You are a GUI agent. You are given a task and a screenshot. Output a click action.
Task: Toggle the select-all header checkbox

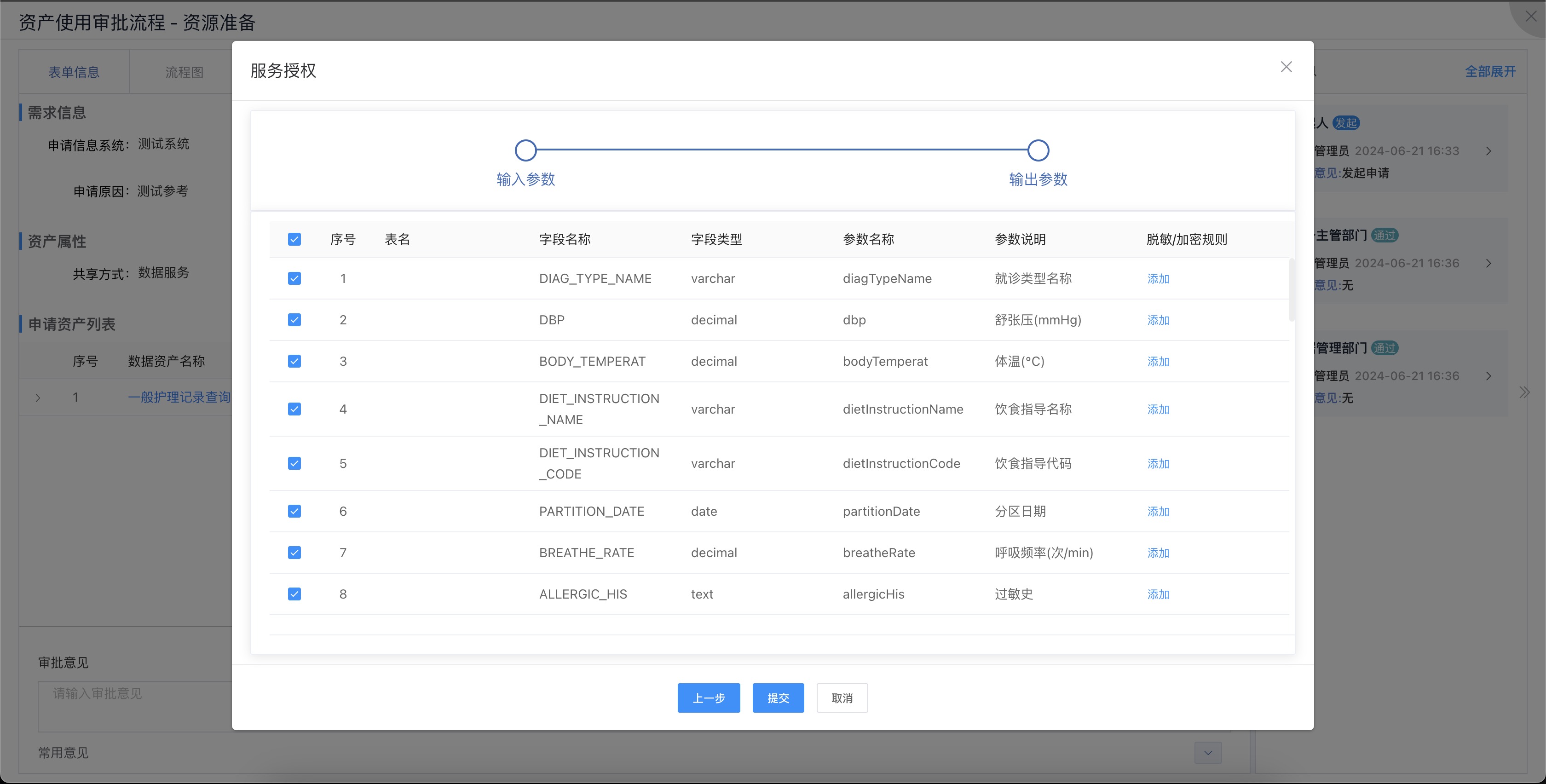(x=294, y=240)
